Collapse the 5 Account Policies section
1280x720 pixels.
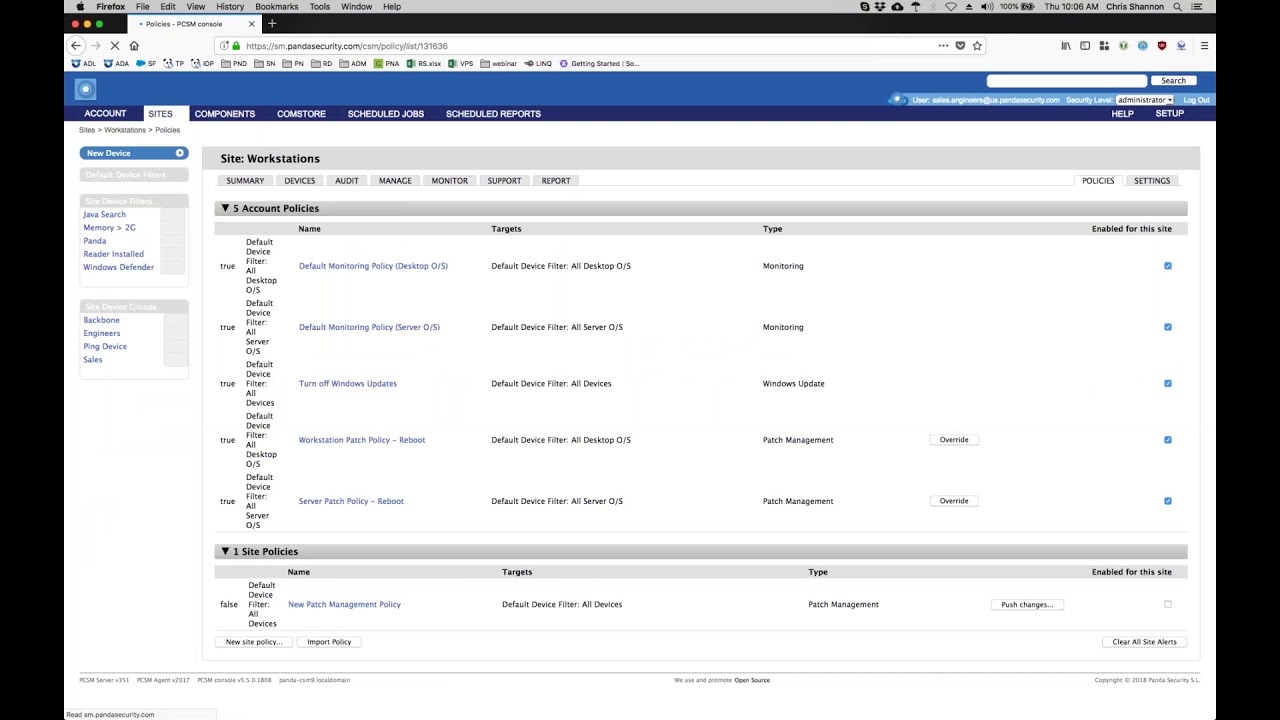click(225, 208)
